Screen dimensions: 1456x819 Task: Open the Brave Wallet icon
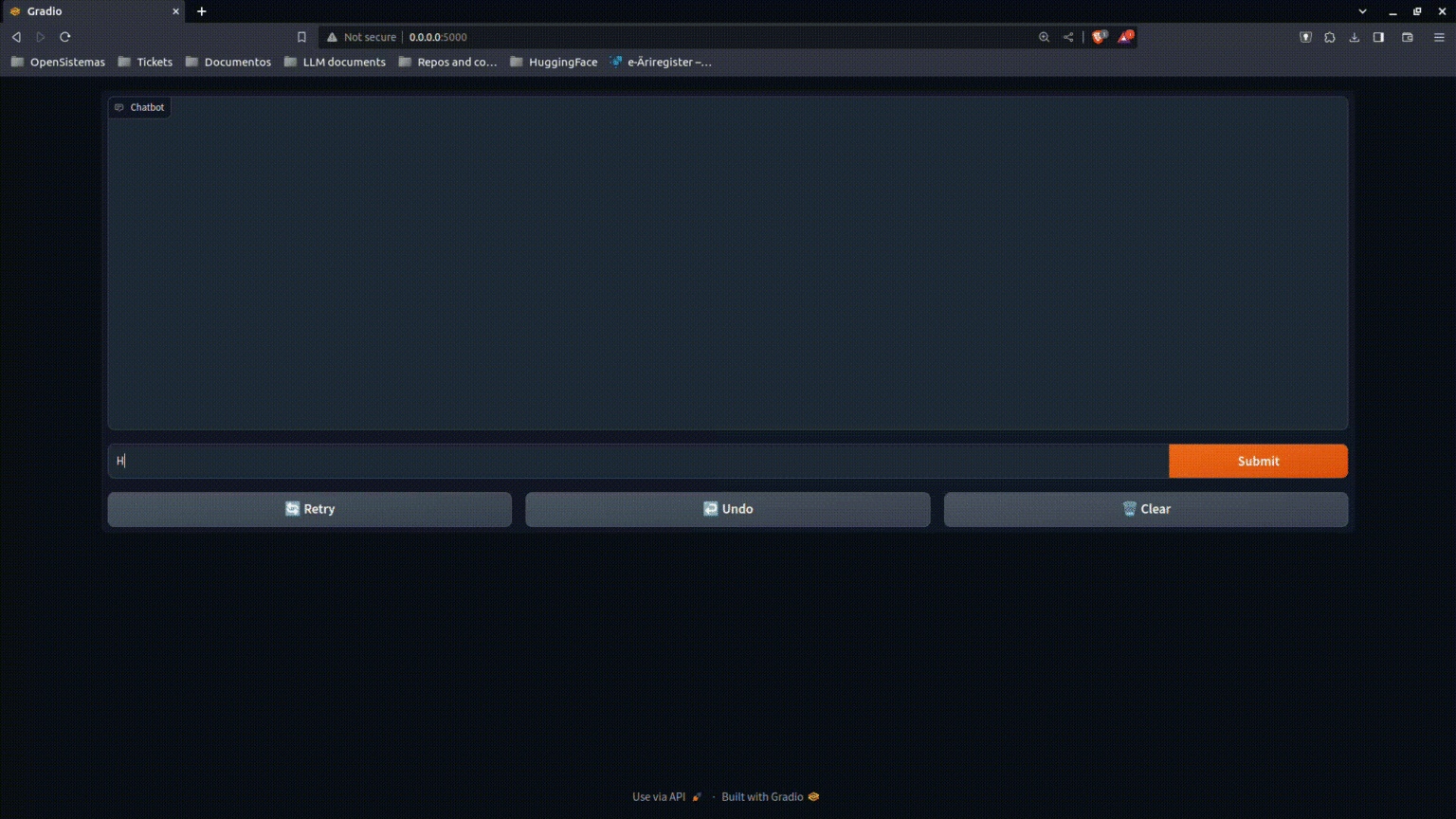point(1408,37)
